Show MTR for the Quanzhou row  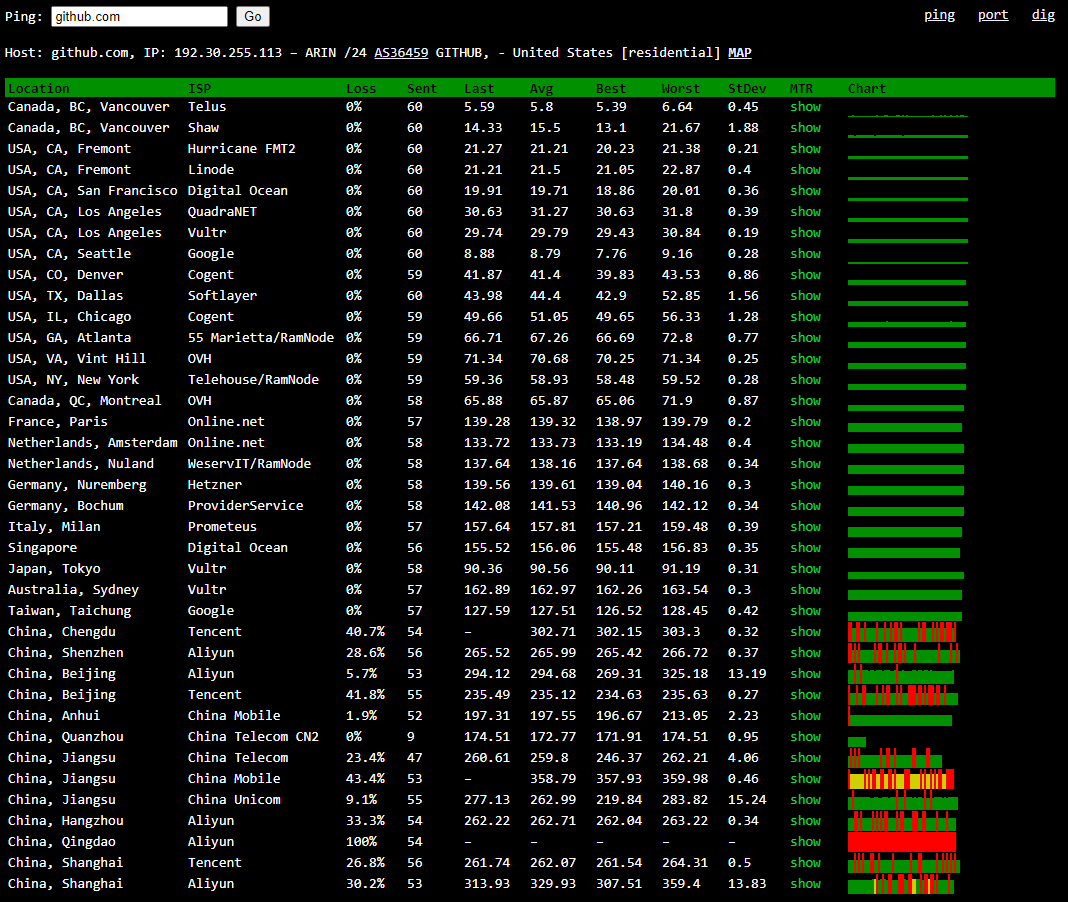point(805,736)
